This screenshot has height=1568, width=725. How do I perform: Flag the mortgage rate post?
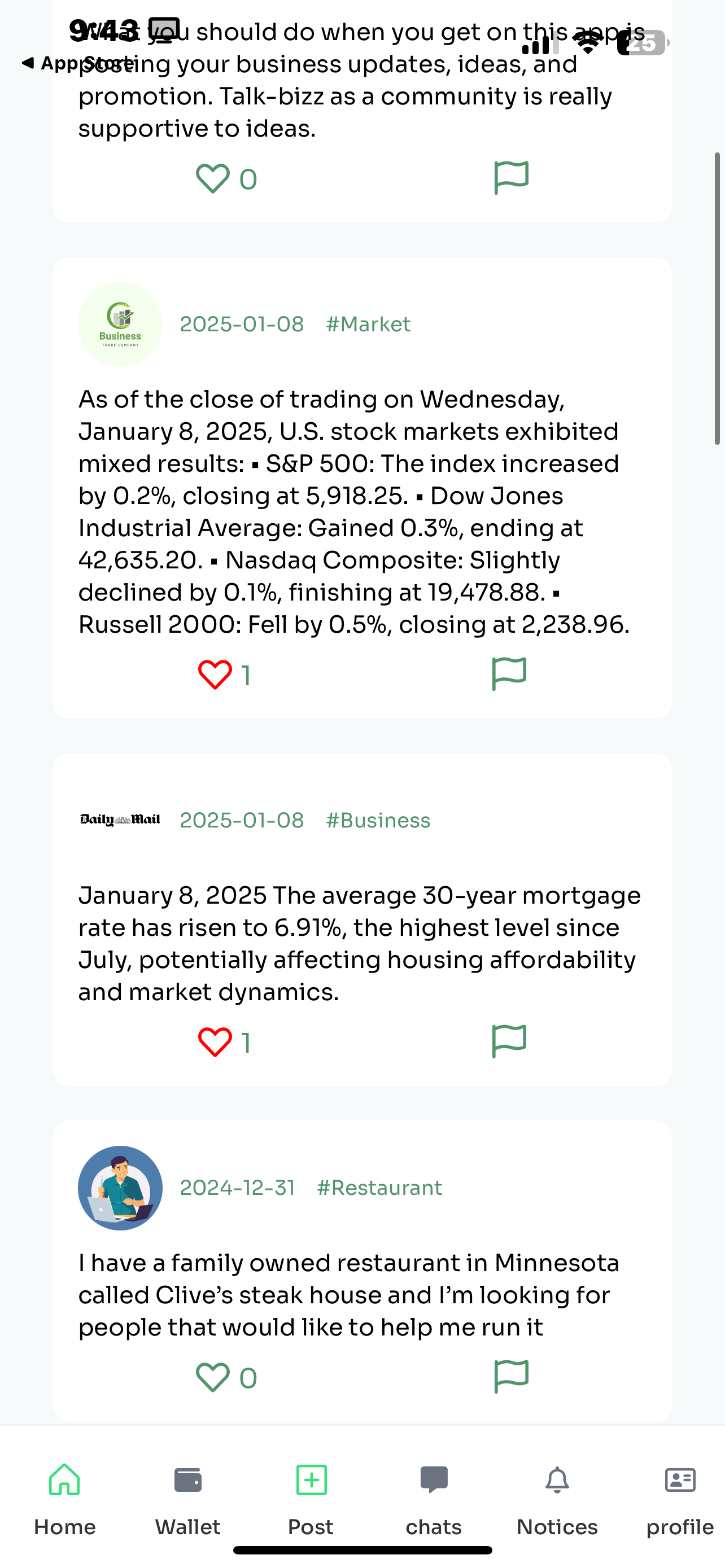[509, 1041]
